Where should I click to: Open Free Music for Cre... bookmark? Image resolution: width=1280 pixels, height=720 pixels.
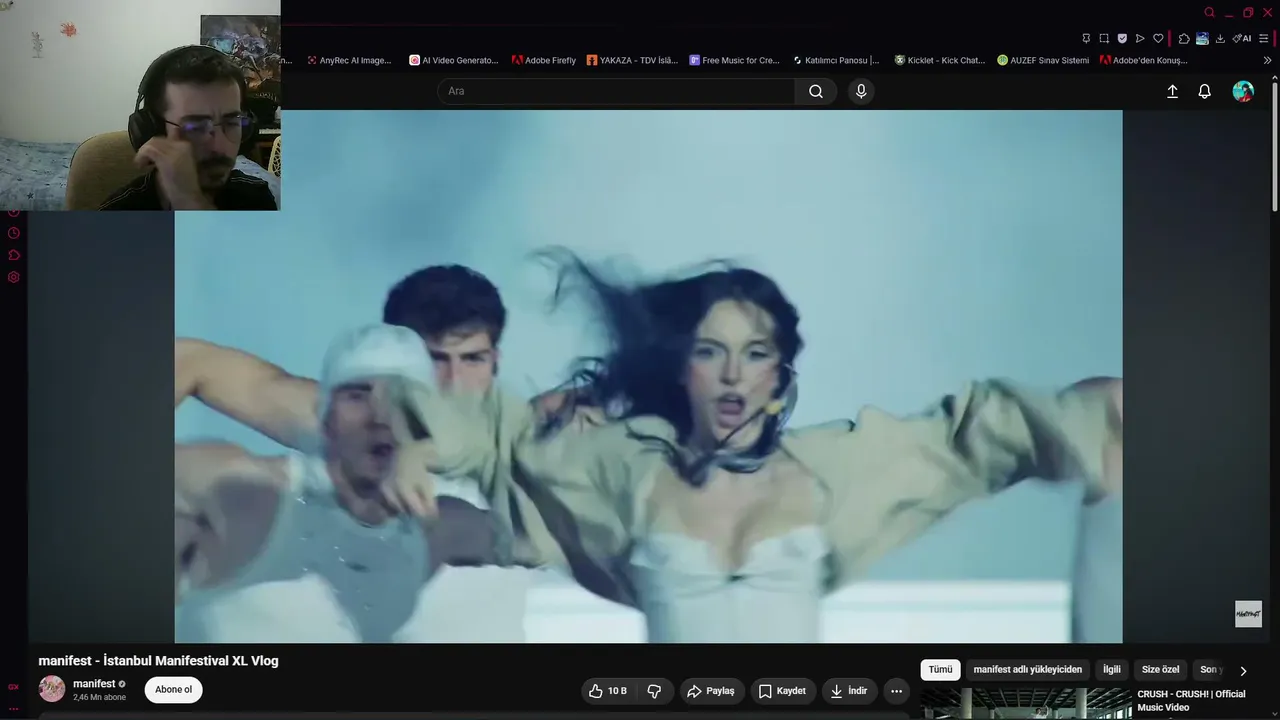click(734, 60)
